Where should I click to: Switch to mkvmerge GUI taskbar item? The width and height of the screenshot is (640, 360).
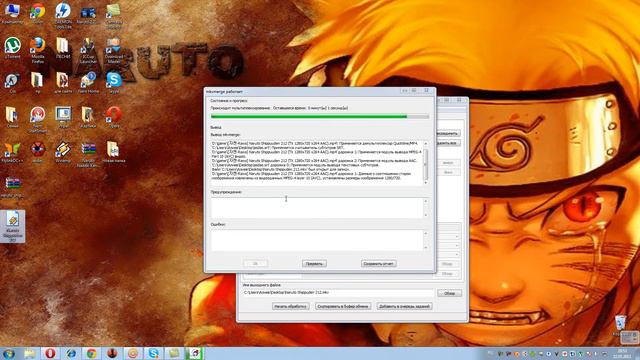tap(194, 353)
